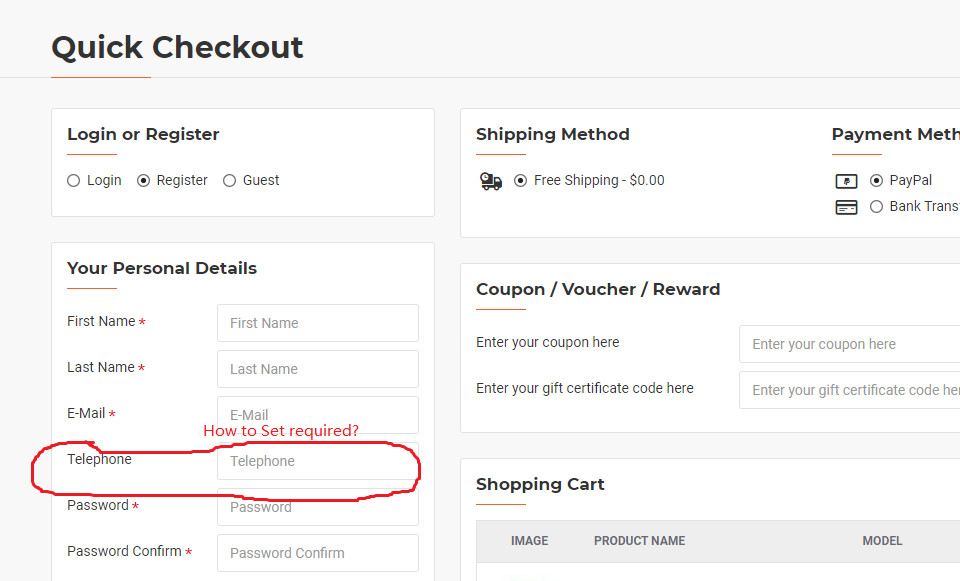Choose PayPal as payment method
The width and height of the screenshot is (960, 581).
click(x=876, y=181)
